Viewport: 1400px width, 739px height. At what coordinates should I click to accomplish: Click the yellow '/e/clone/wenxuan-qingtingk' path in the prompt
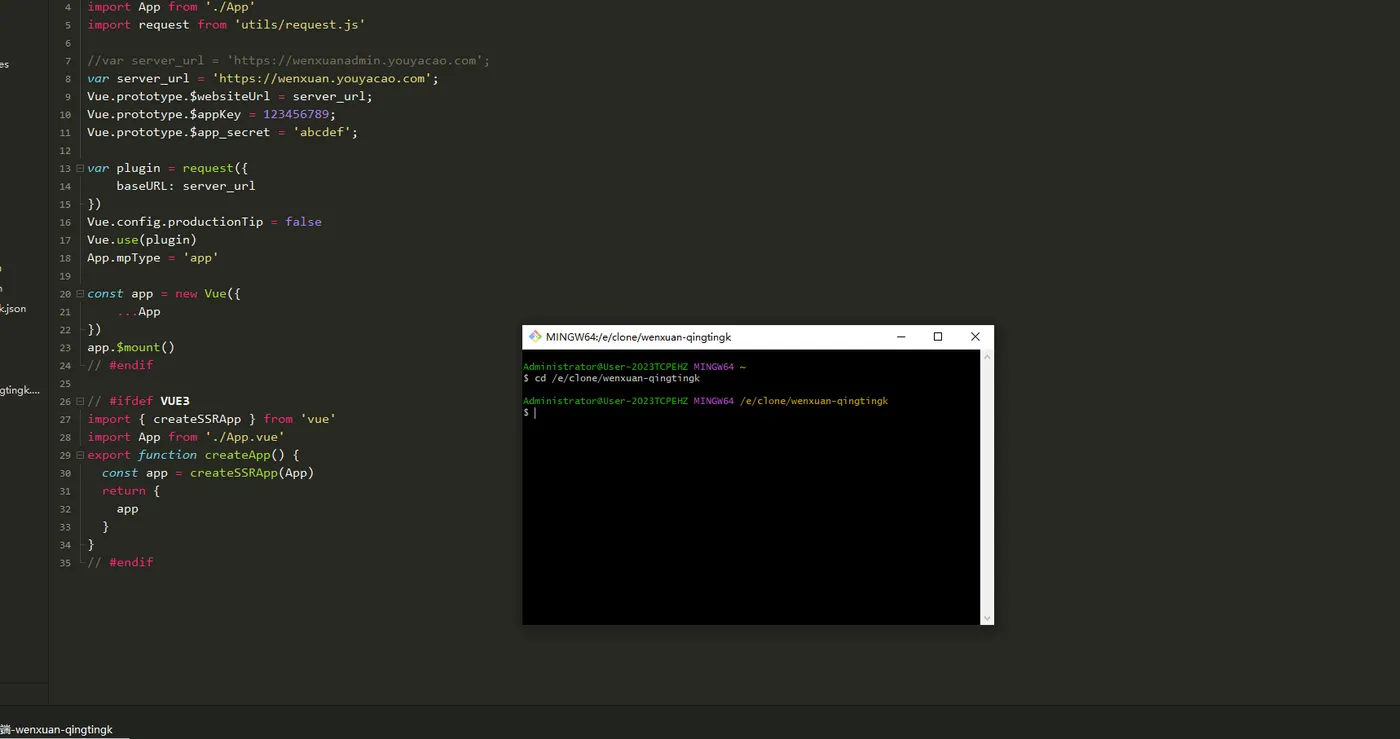coord(814,401)
